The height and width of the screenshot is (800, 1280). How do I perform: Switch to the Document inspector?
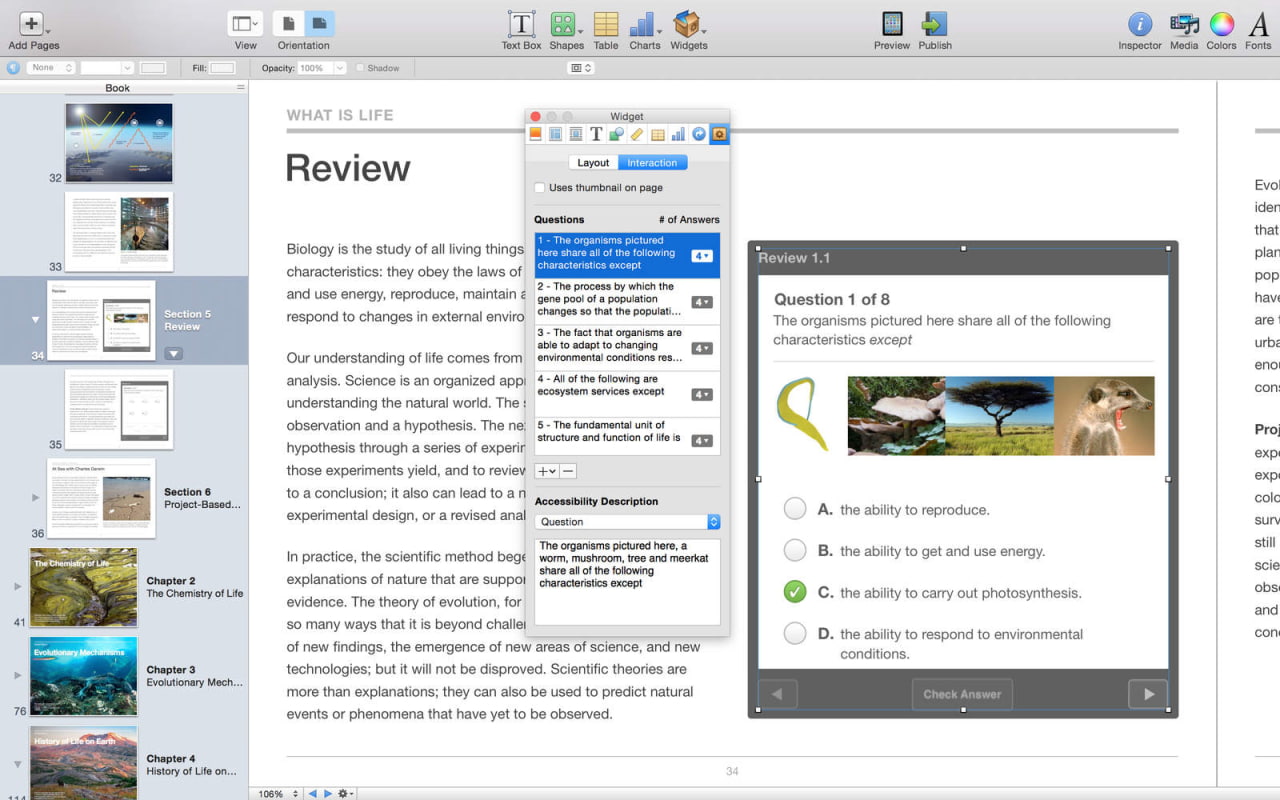pyautogui.click(x=535, y=133)
